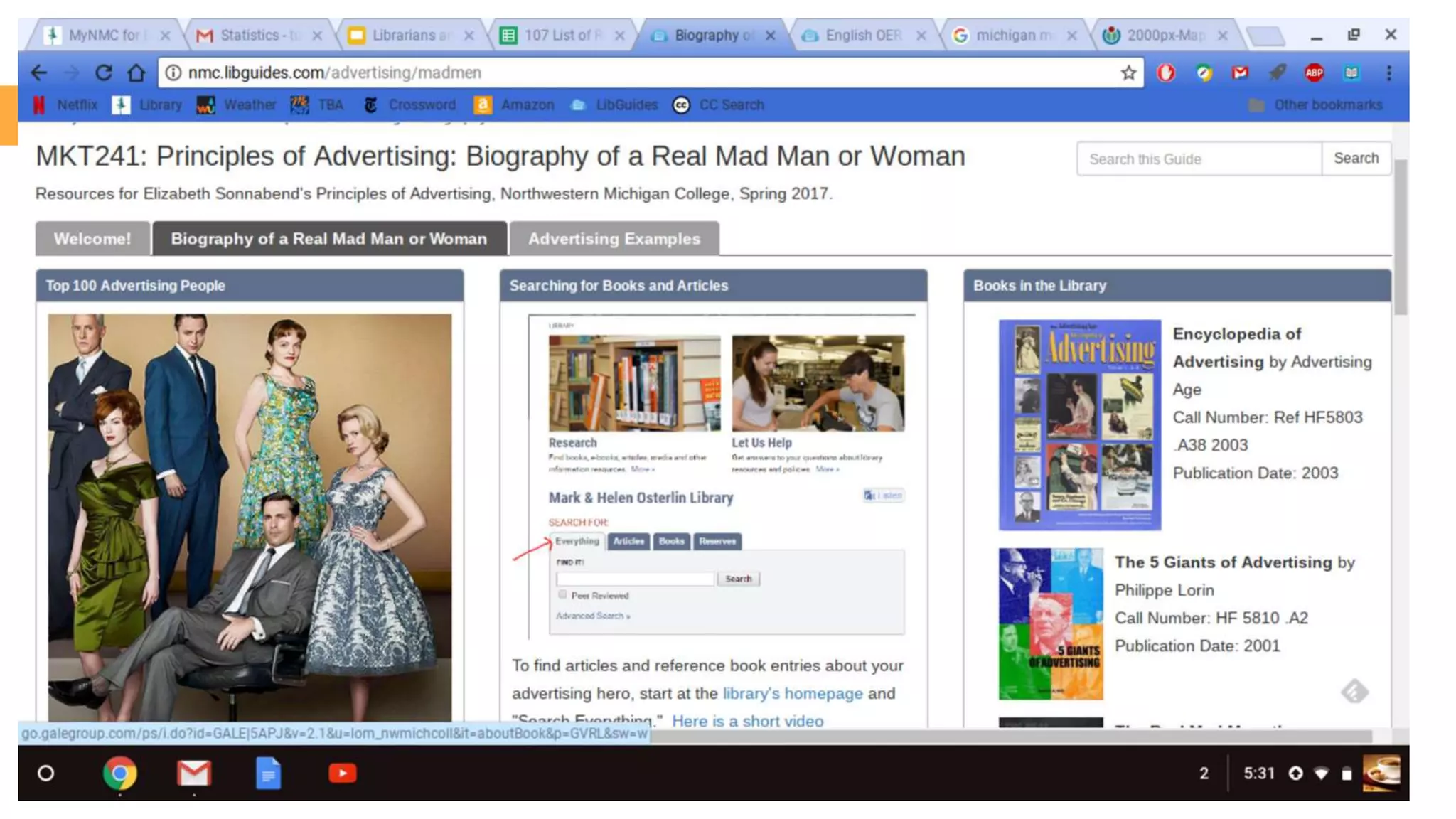Launch YouTube from the shelf
The image size is (1456, 819).
[x=342, y=773]
